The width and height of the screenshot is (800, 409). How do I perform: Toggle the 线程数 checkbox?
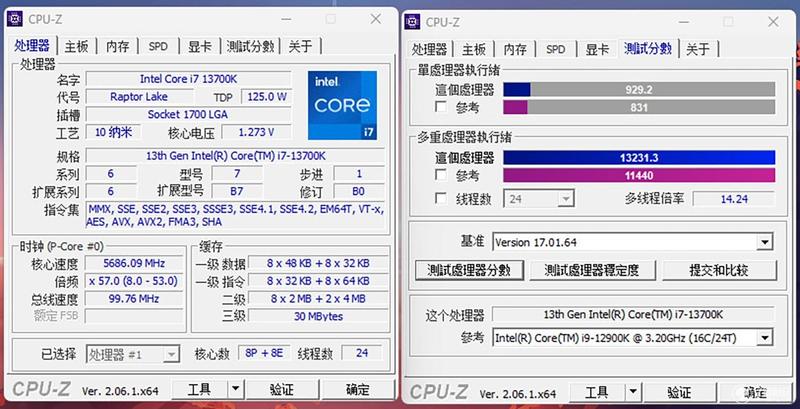(x=441, y=198)
